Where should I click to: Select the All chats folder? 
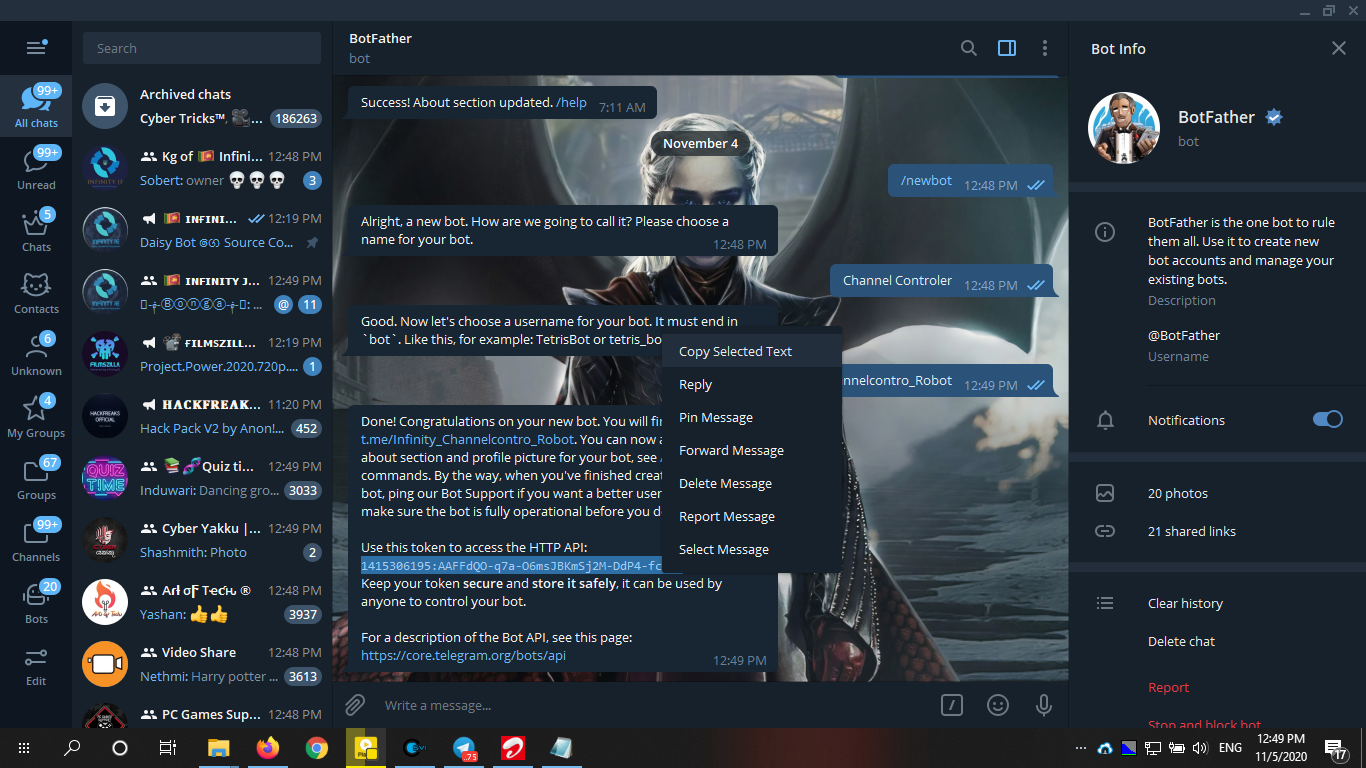(36, 107)
